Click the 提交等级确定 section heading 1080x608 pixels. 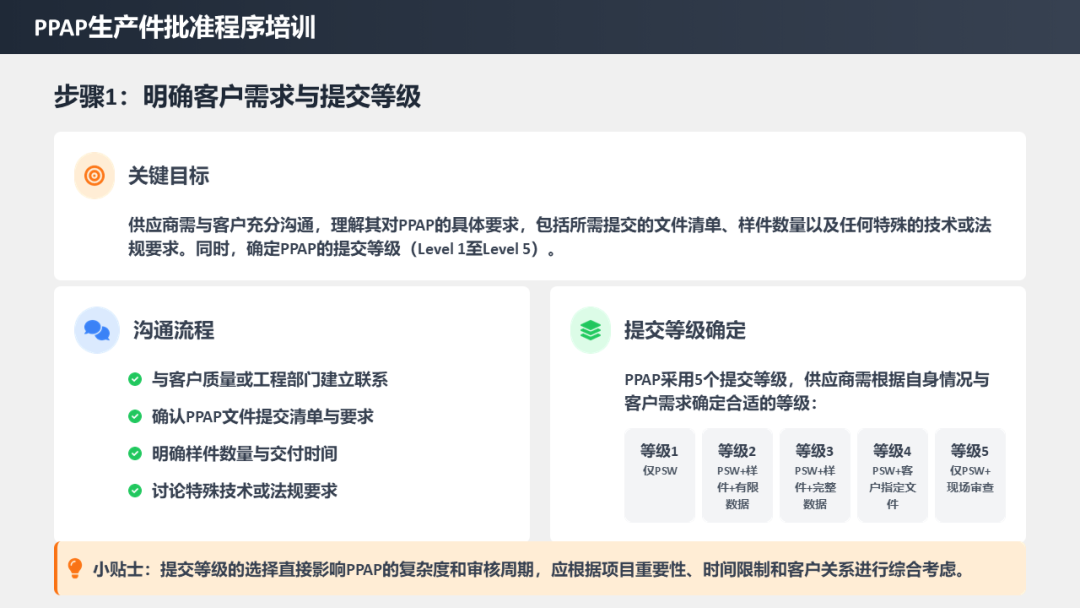click(685, 330)
